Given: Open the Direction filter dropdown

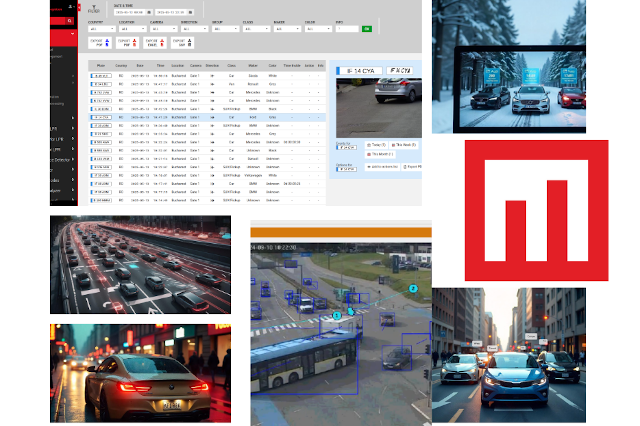Looking at the screenshot, I should click(195, 29).
